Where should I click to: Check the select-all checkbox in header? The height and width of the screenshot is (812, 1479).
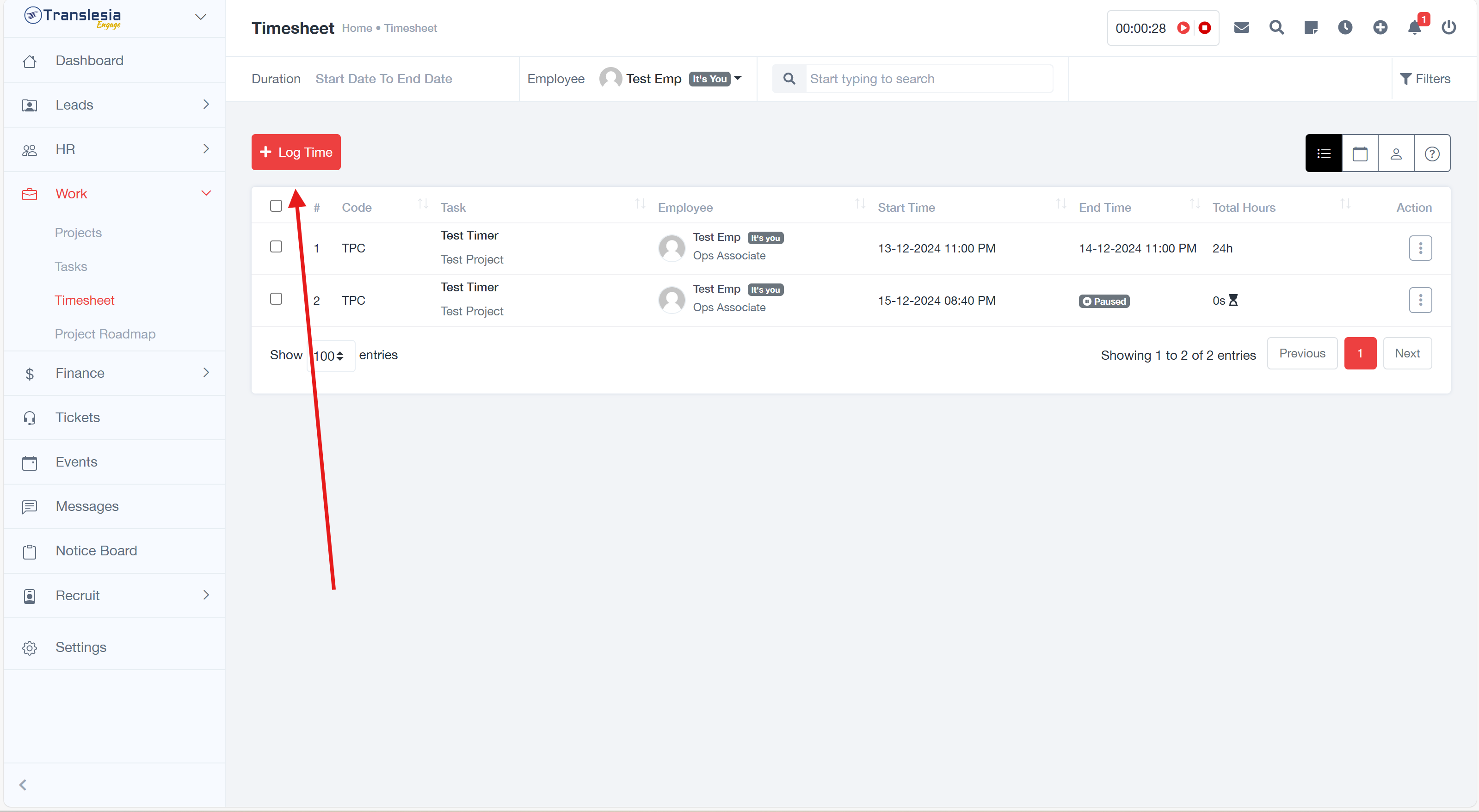pyautogui.click(x=276, y=206)
